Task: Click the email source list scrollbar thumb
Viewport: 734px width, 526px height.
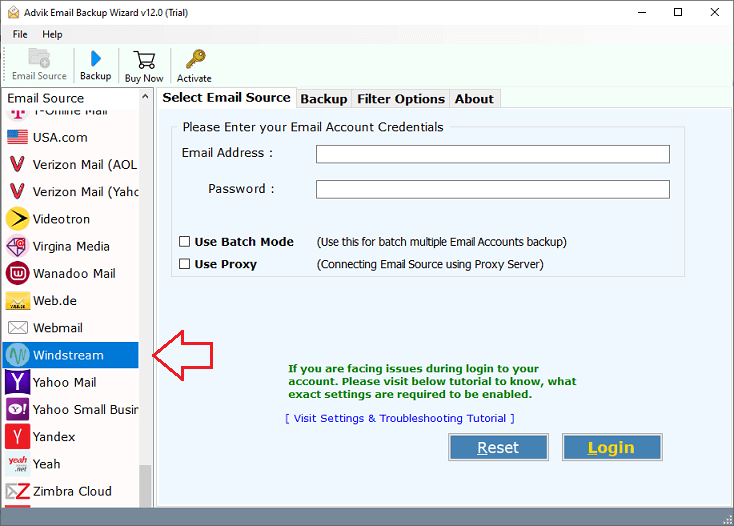Action: [146, 485]
